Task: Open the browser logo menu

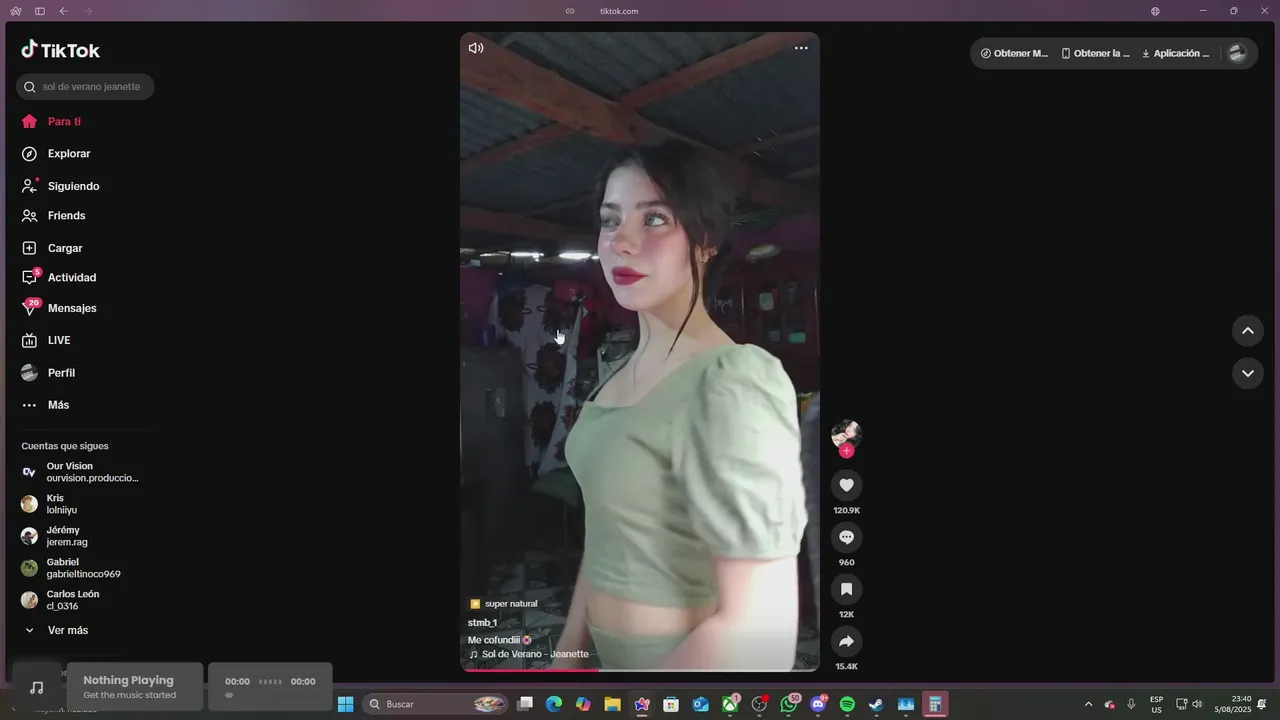Action: pos(15,11)
